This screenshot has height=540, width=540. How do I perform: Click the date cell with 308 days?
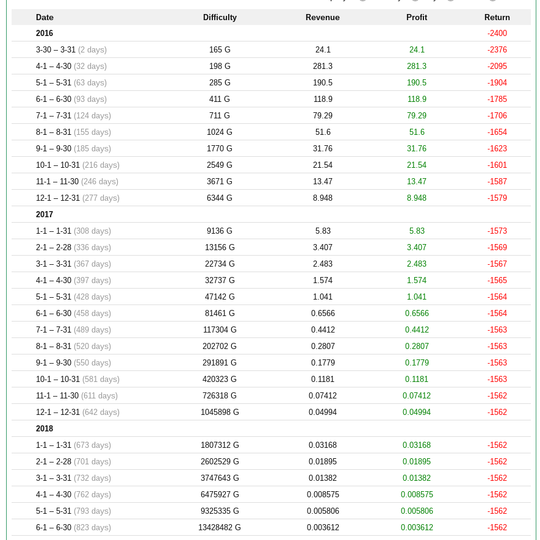[x=73, y=231]
